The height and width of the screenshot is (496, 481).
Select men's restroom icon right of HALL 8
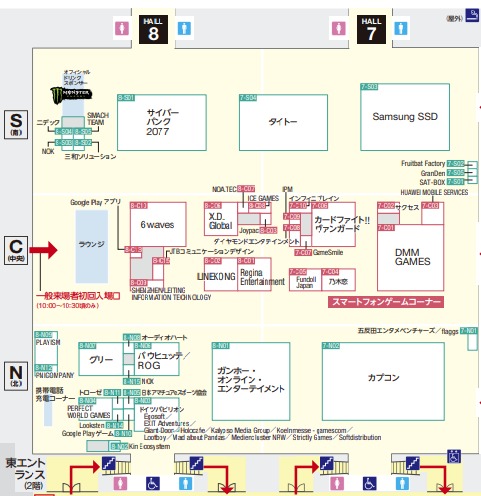(184, 28)
